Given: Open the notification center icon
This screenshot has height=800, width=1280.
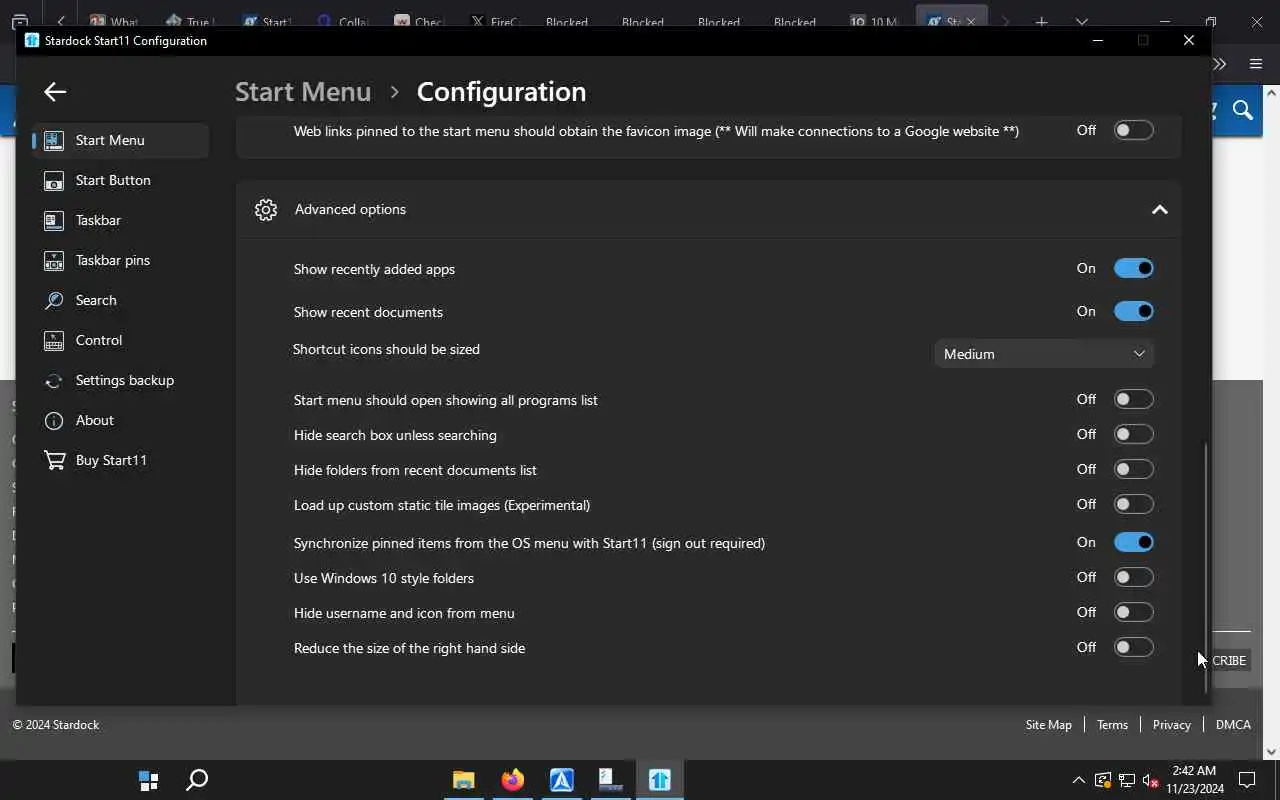Looking at the screenshot, I should 1247,780.
